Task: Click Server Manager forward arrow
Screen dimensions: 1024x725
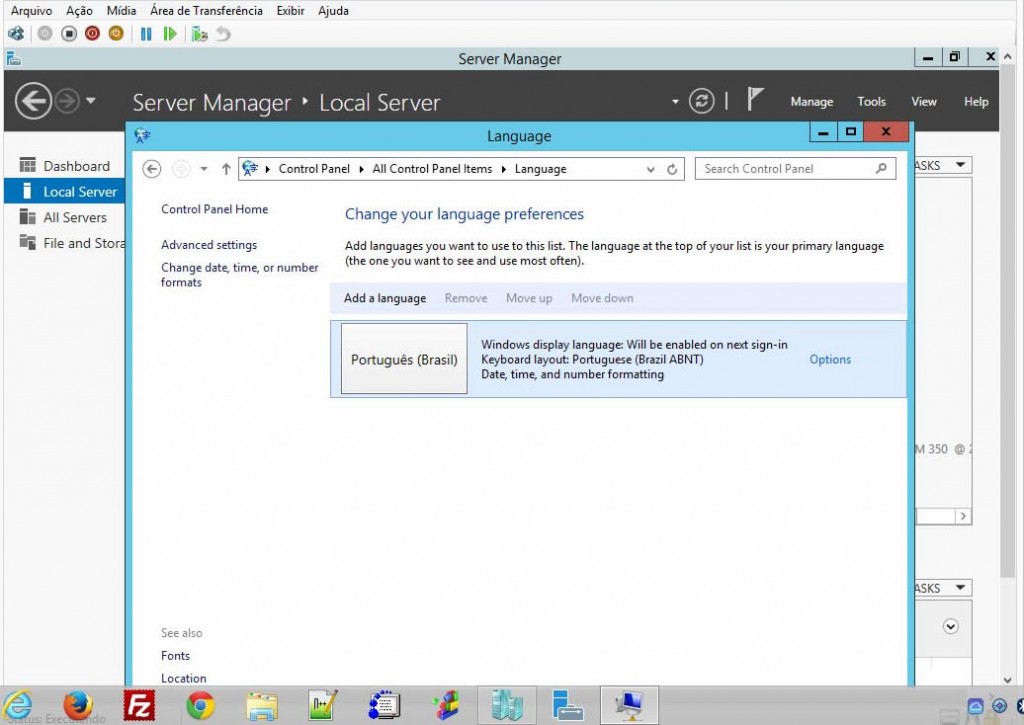Action: (x=67, y=101)
